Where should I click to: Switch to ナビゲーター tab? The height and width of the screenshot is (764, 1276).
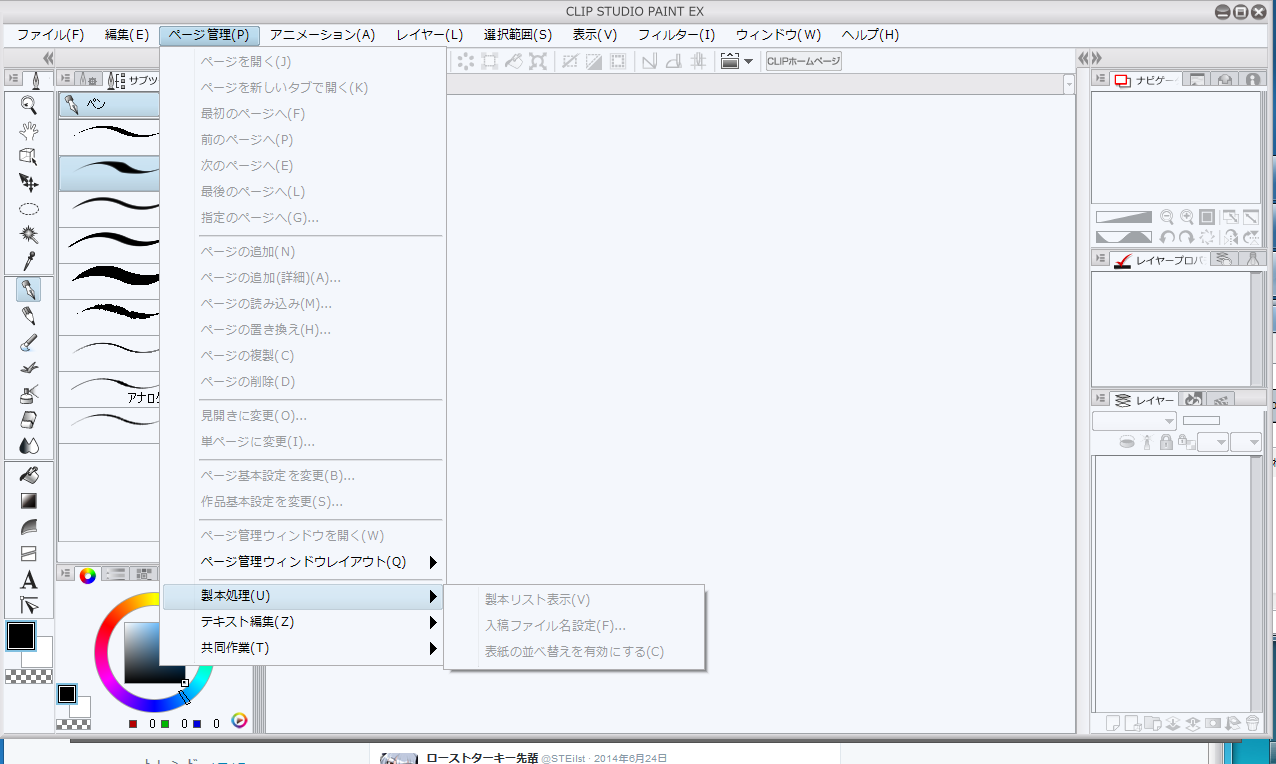[x=1147, y=79]
